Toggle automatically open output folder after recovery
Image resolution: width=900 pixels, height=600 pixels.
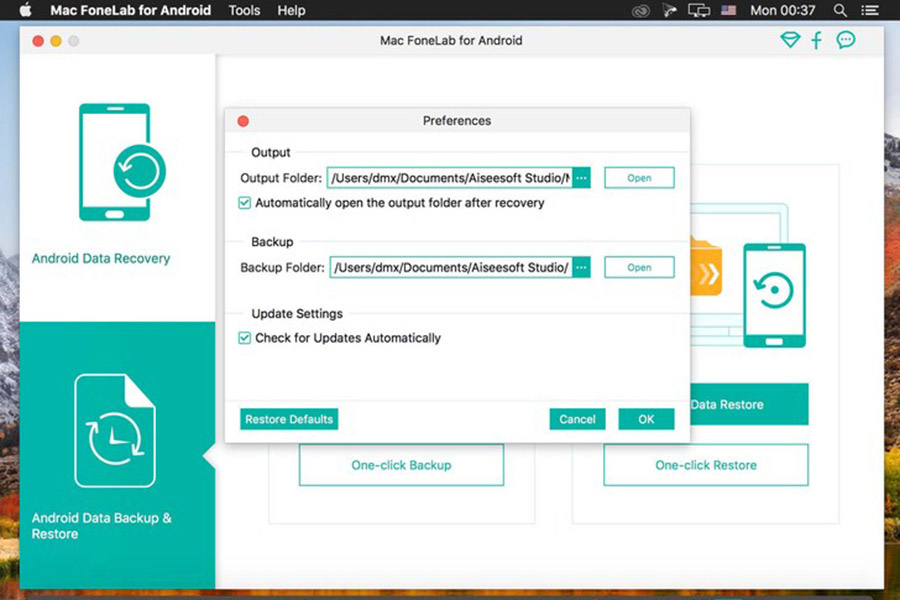(245, 203)
